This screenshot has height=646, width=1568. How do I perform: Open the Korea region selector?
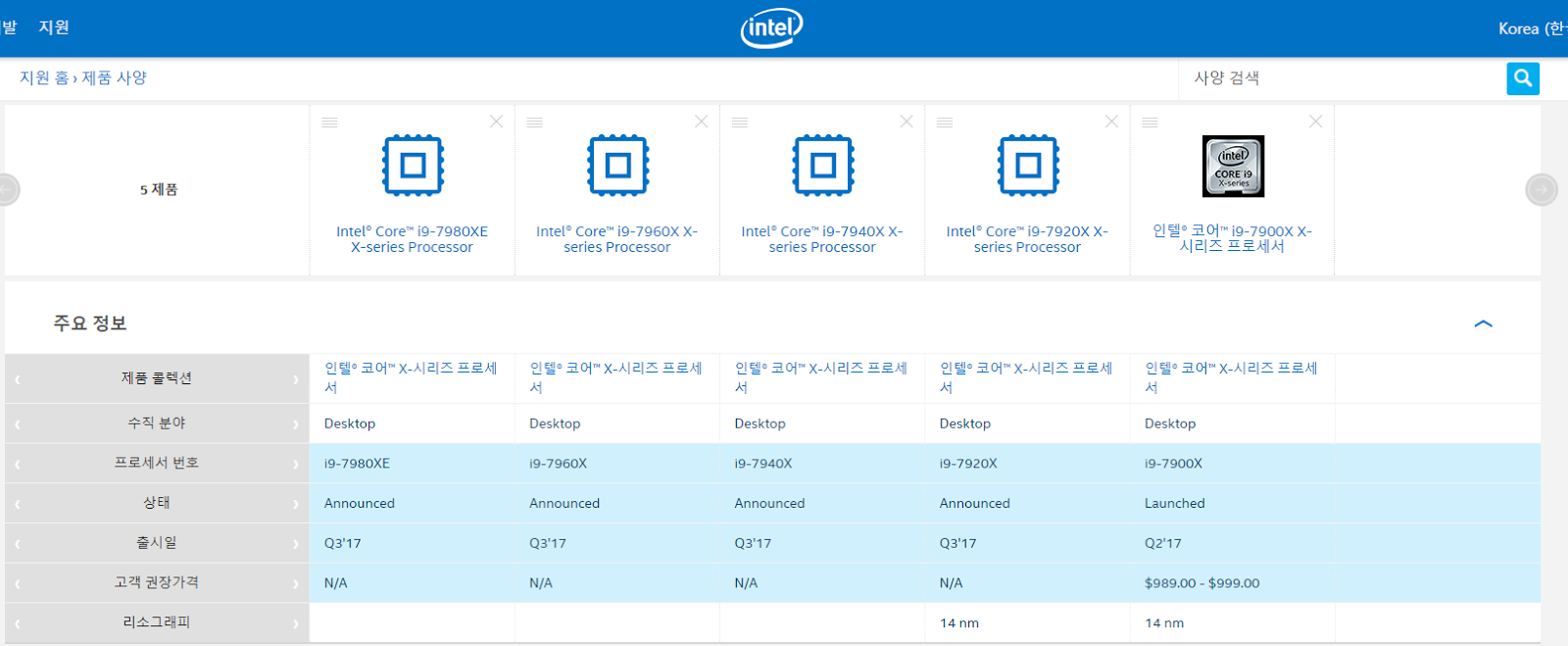coord(1533,28)
